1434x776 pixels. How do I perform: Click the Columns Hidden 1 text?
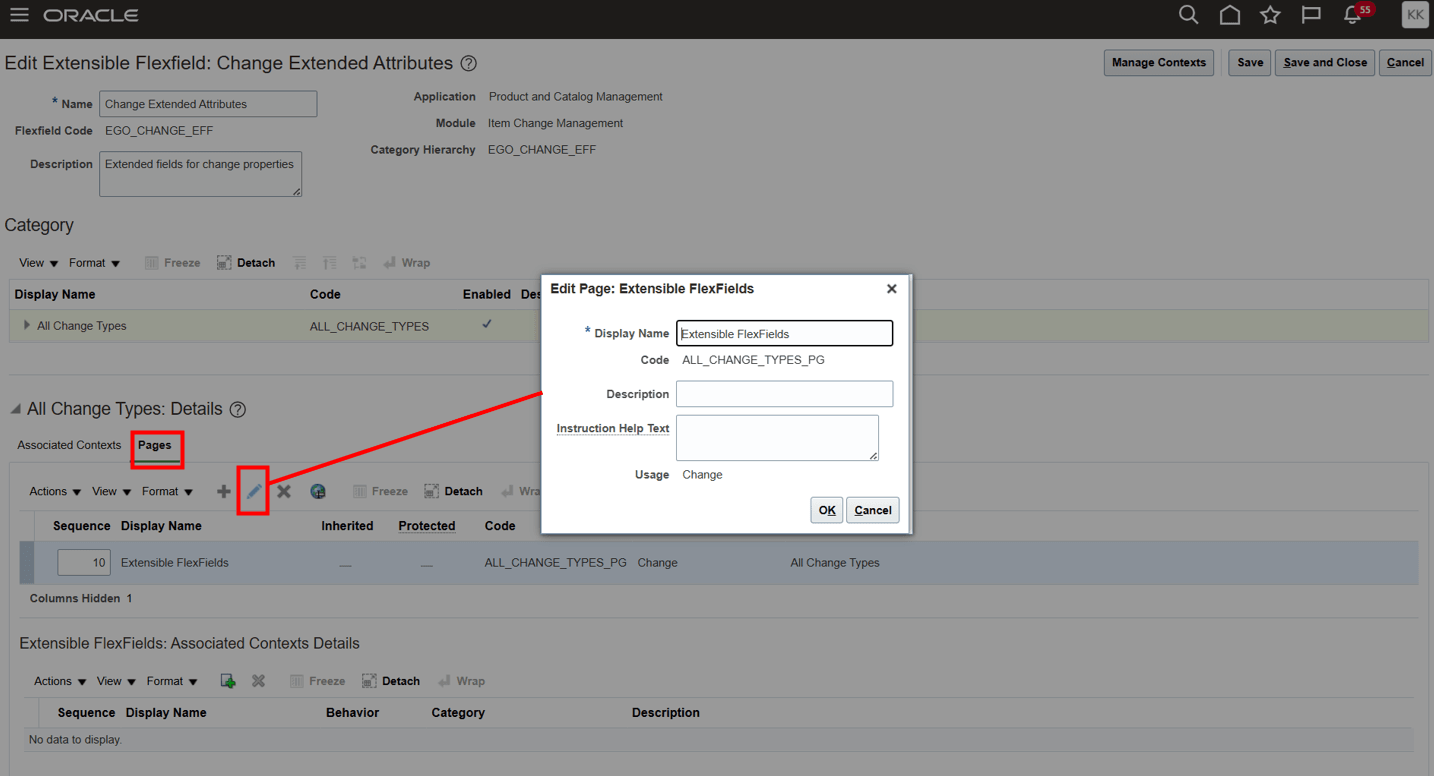[81, 598]
